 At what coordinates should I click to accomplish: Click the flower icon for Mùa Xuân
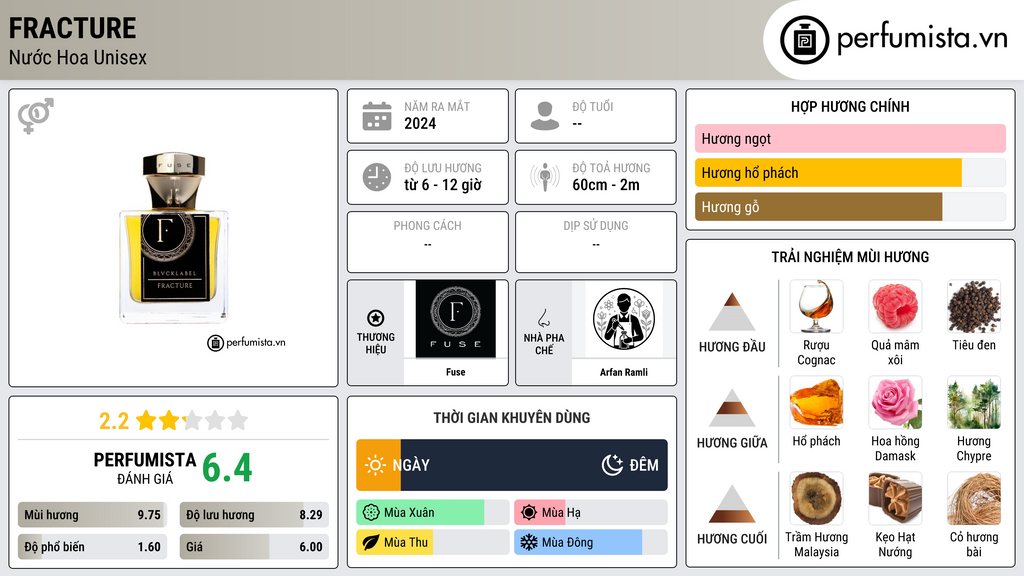[371, 513]
